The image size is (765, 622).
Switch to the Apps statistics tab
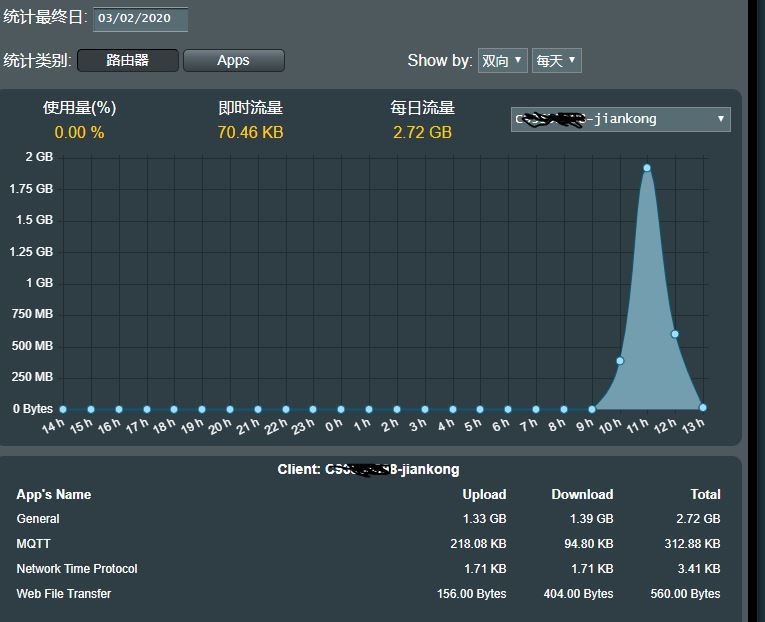pos(234,60)
